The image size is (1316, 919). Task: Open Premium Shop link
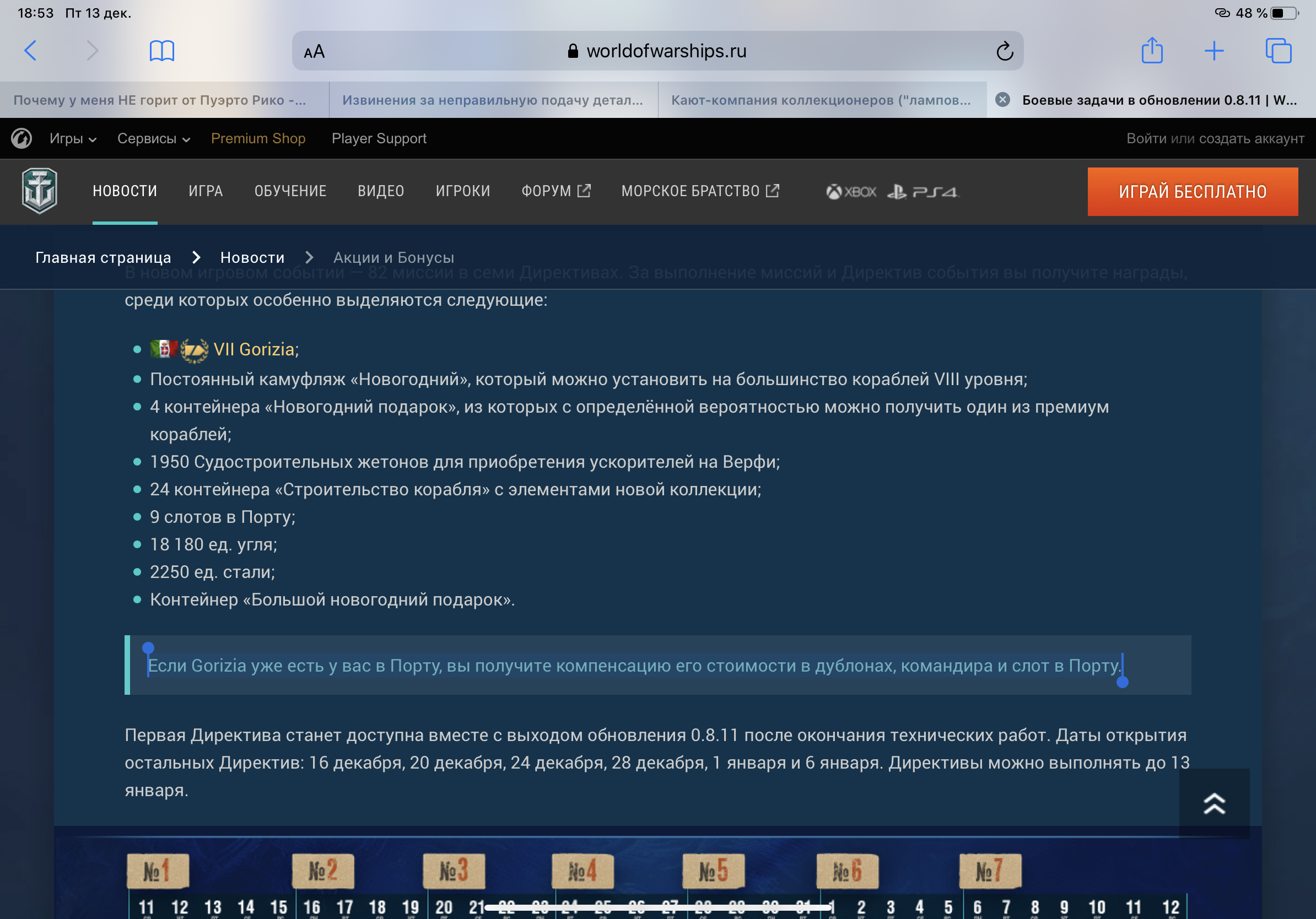pos(258,139)
